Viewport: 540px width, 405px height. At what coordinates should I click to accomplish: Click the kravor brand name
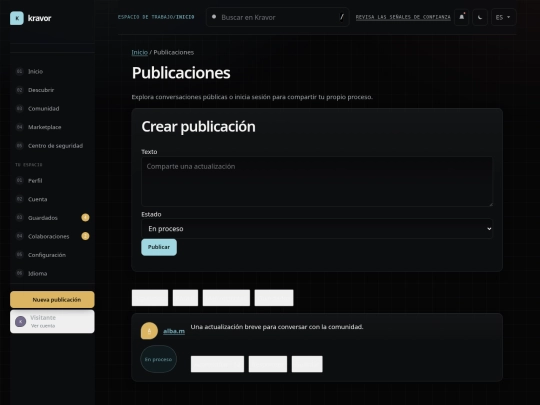tap(39, 18)
